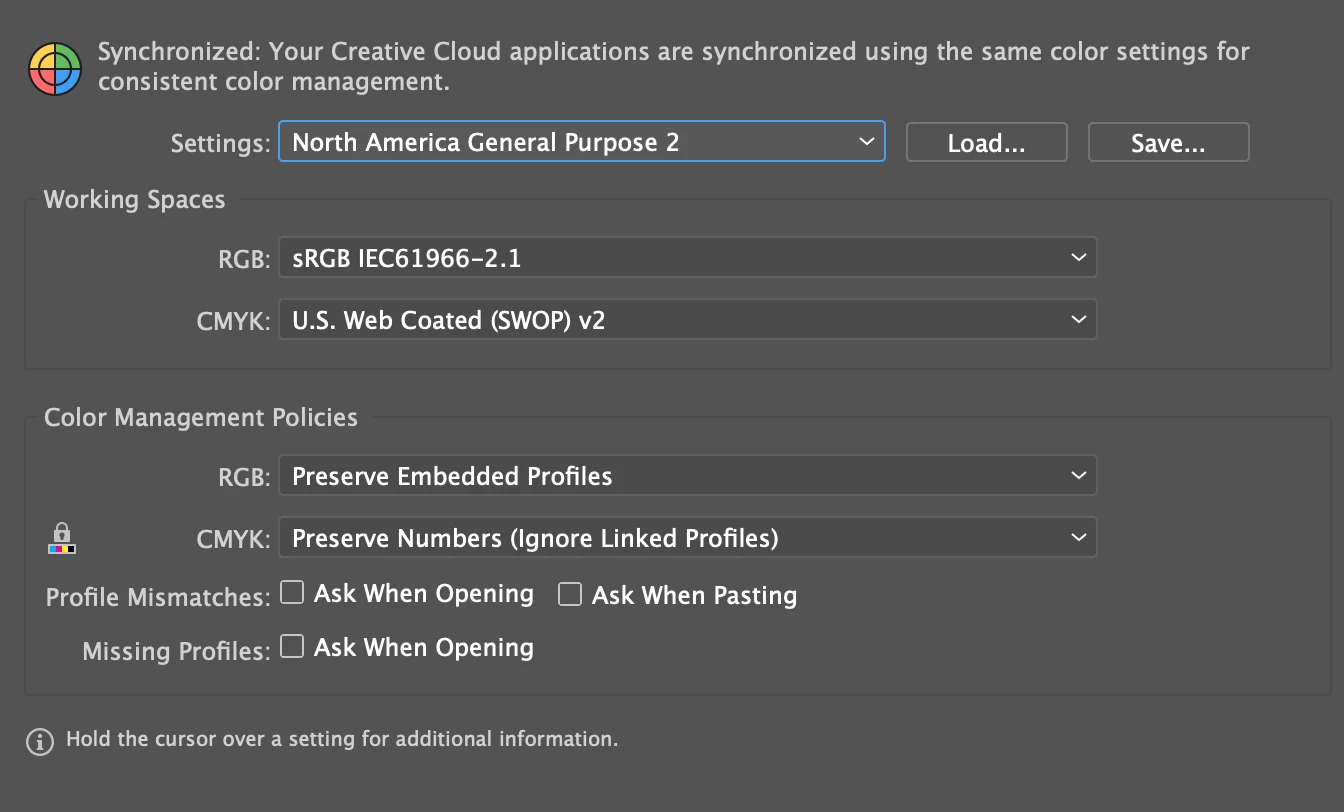Open the Preserve Numbers policy dropdown
The width and height of the screenshot is (1344, 812).
click(x=687, y=538)
